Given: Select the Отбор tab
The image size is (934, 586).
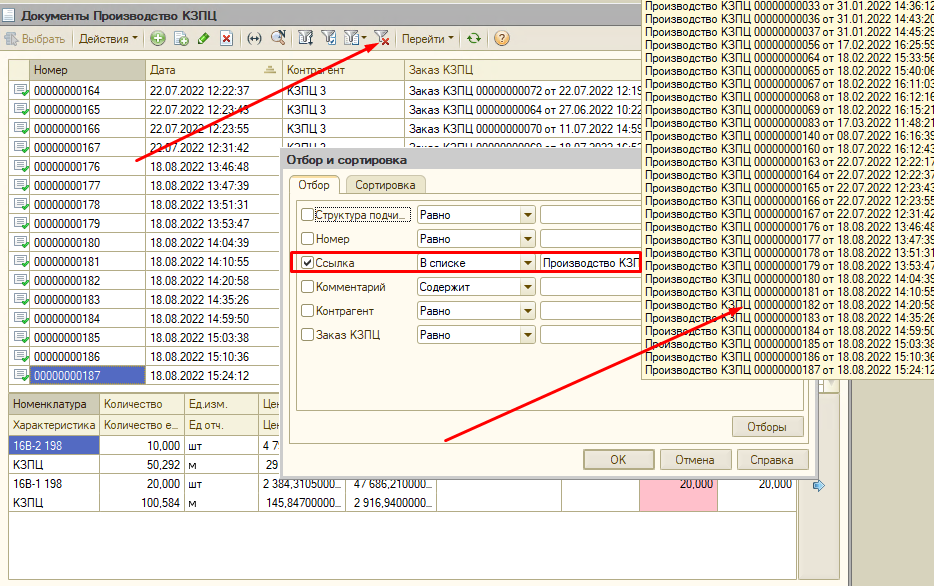Looking at the screenshot, I should click(314, 185).
